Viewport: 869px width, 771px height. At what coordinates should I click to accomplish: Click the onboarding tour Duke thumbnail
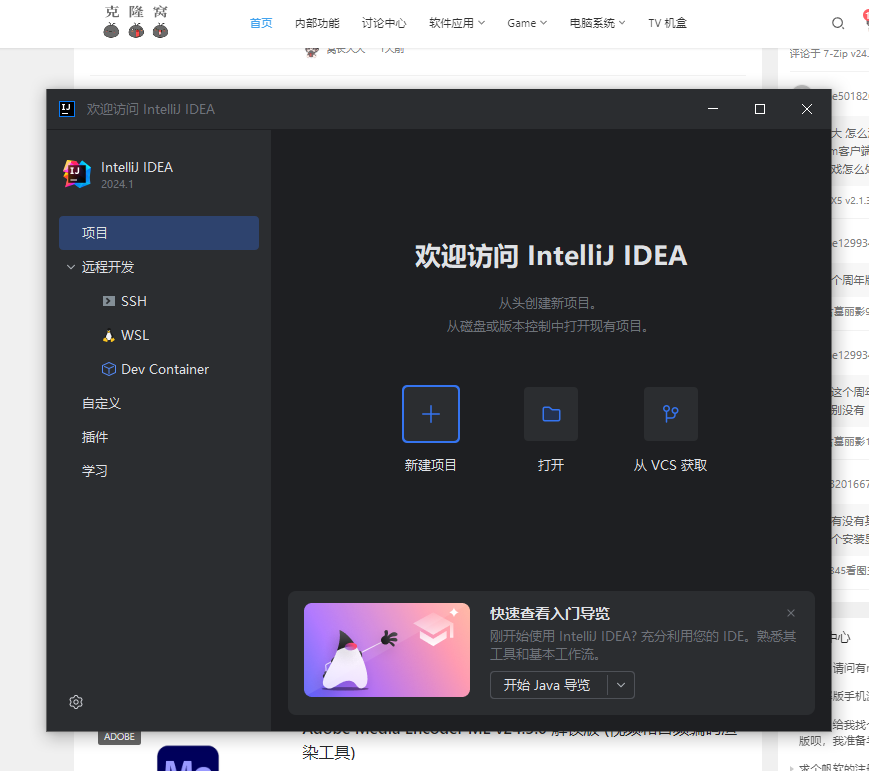pyautogui.click(x=387, y=650)
